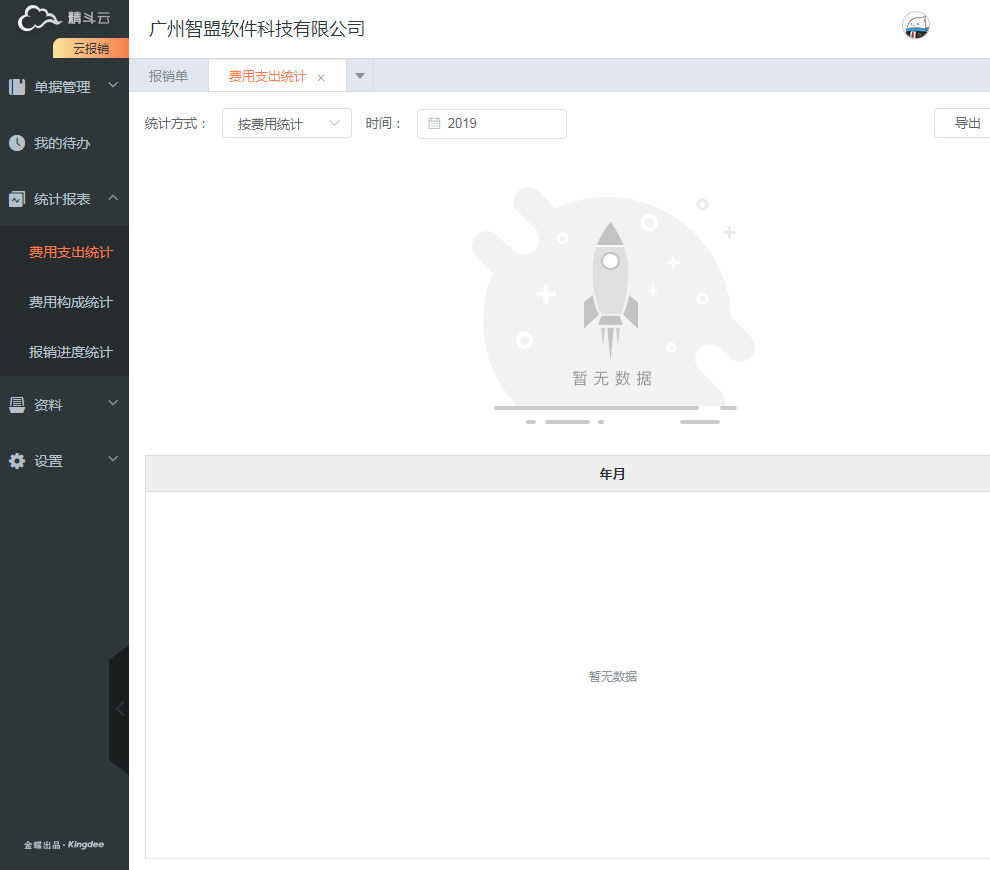Click the 统计报表 chart icon
Screen dimensions: 990x870
point(17,199)
